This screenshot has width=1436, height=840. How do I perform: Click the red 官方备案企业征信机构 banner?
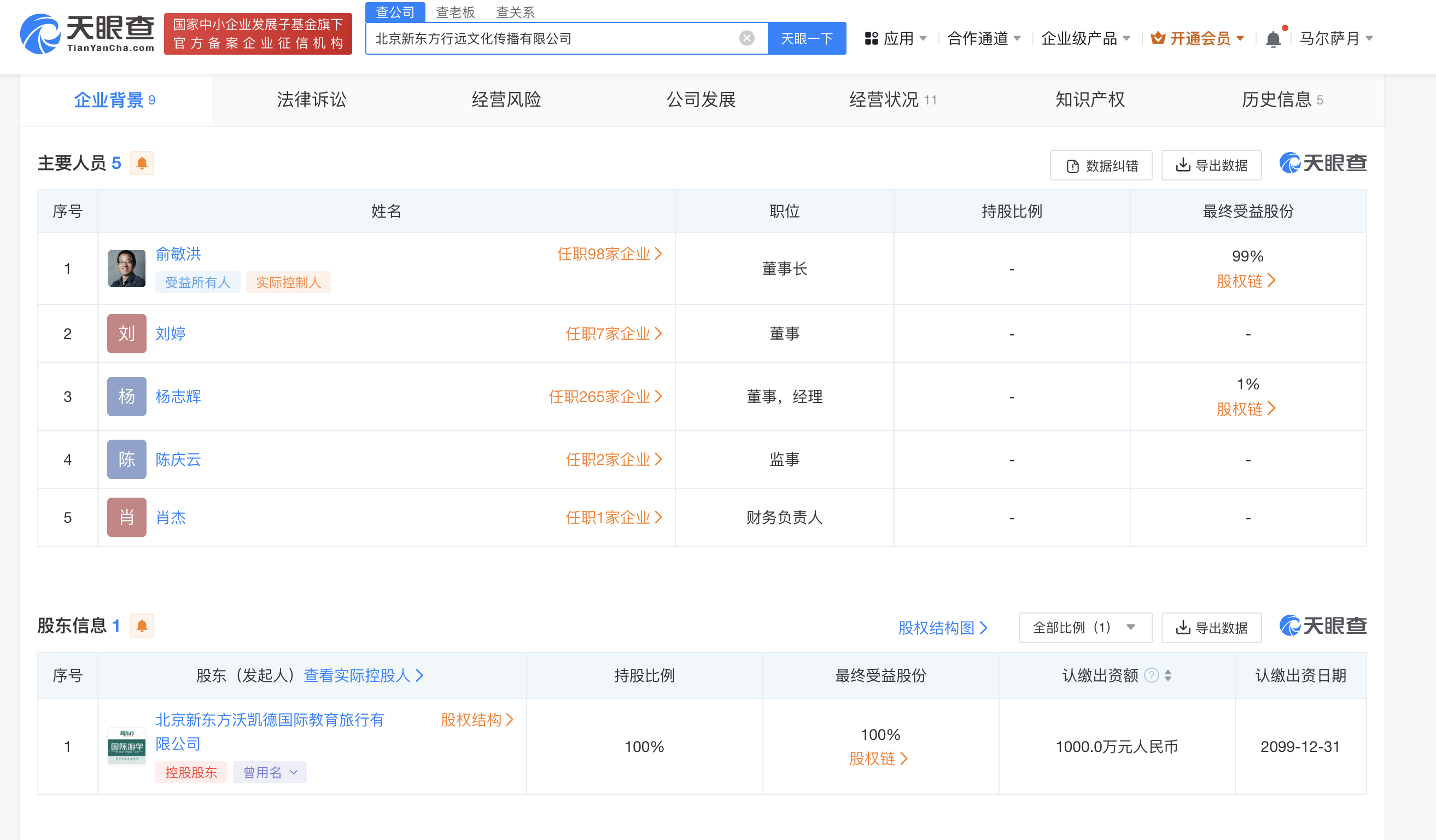(258, 33)
